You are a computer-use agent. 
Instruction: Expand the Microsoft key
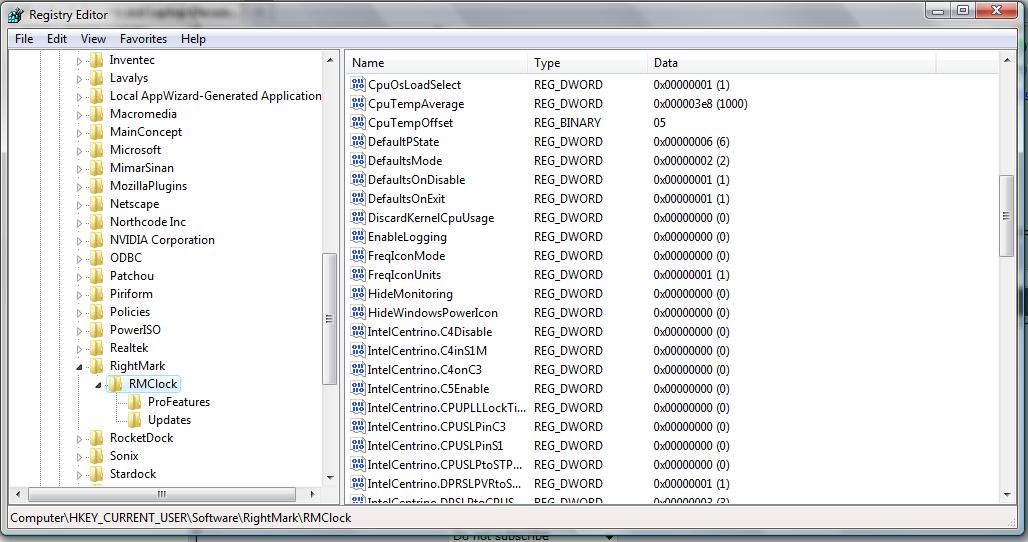point(79,151)
